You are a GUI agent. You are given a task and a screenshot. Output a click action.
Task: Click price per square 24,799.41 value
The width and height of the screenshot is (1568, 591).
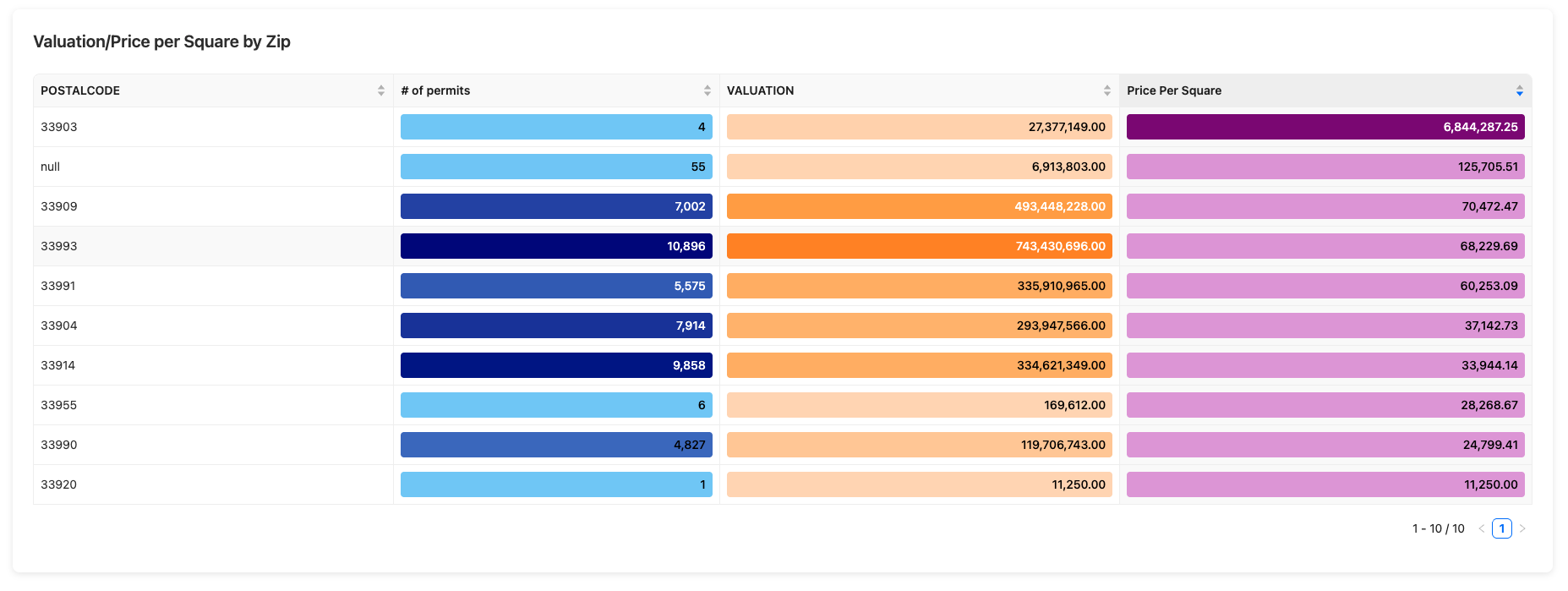point(1490,445)
